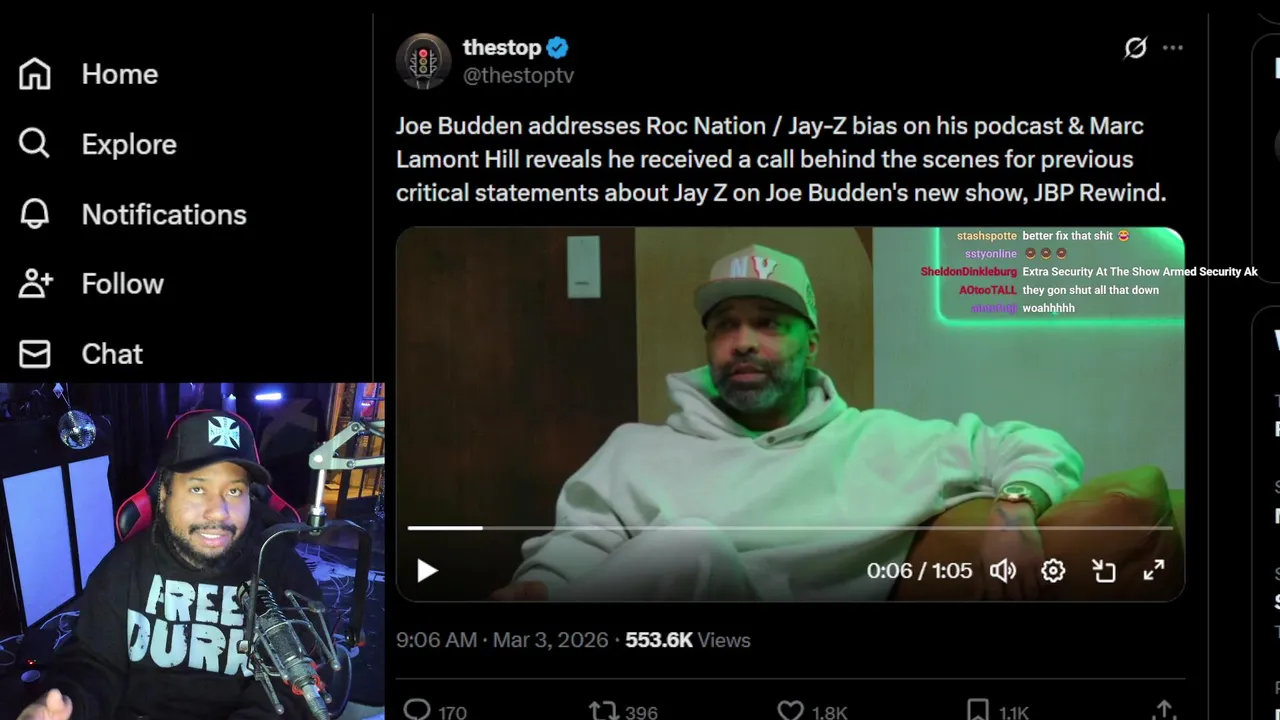
Task: Open video settings gear menu
Action: (x=1053, y=571)
